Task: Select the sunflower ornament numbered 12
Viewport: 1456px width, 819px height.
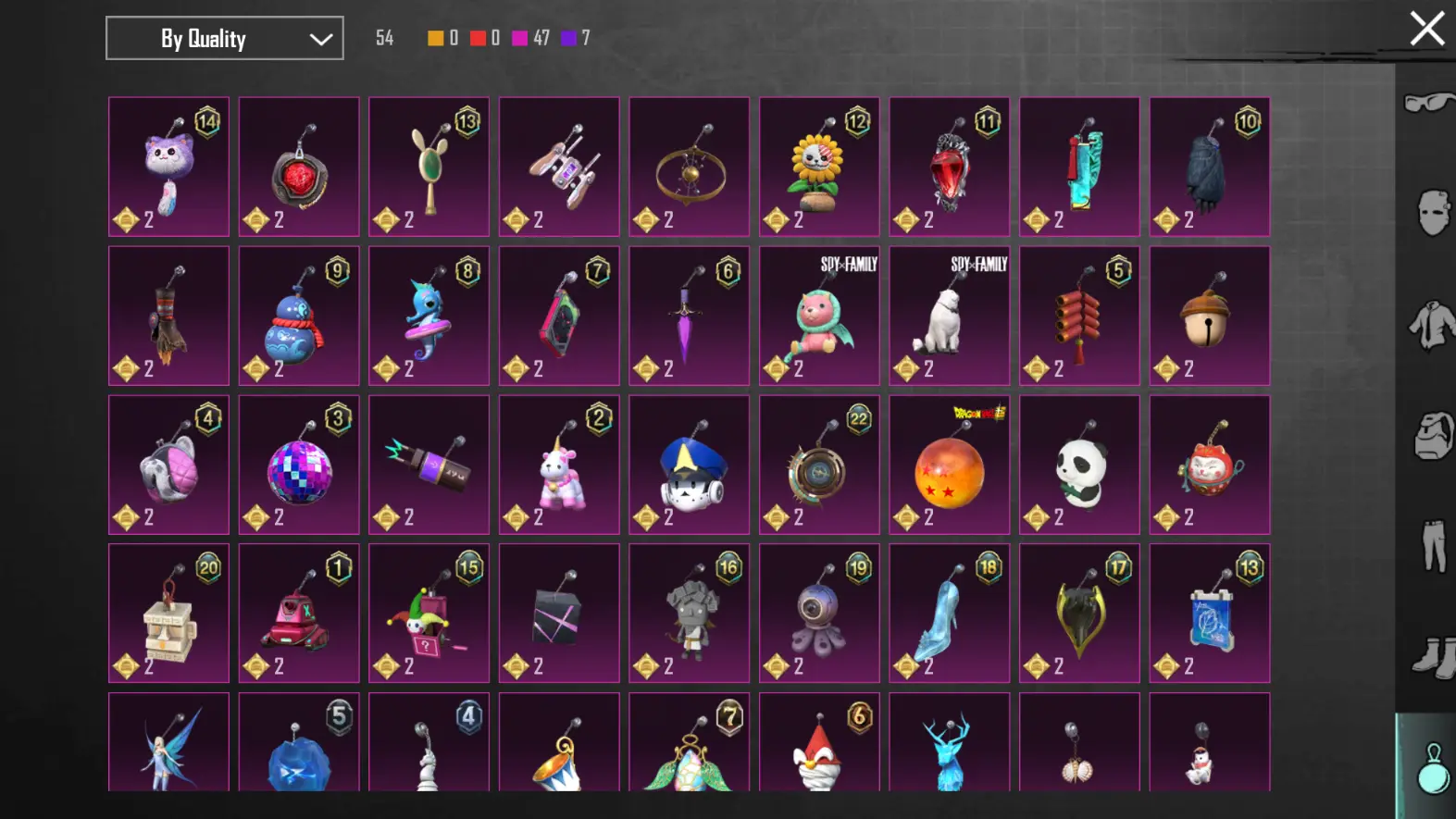Action: (x=819, y=167)
